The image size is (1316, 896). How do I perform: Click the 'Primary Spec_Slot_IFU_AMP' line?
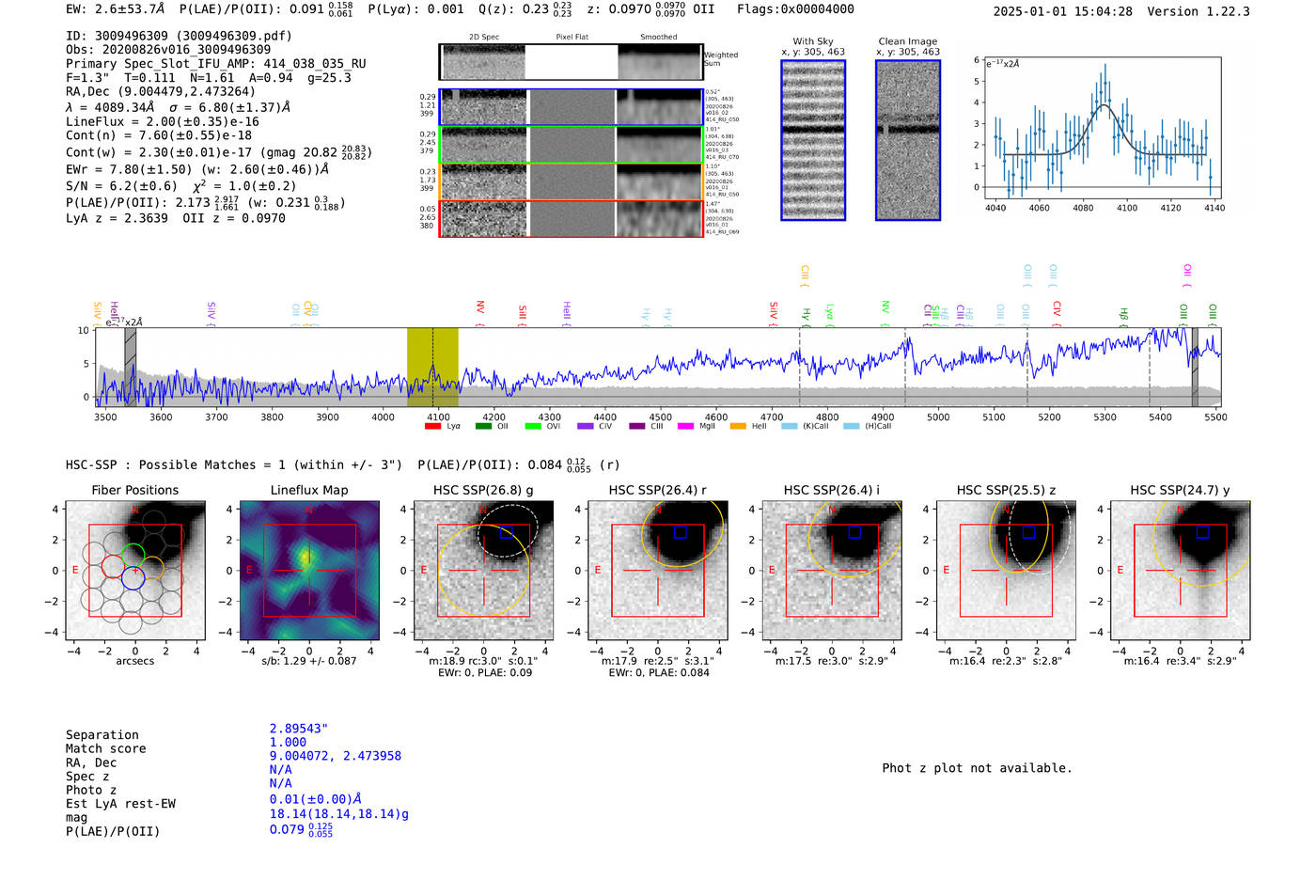216,64
